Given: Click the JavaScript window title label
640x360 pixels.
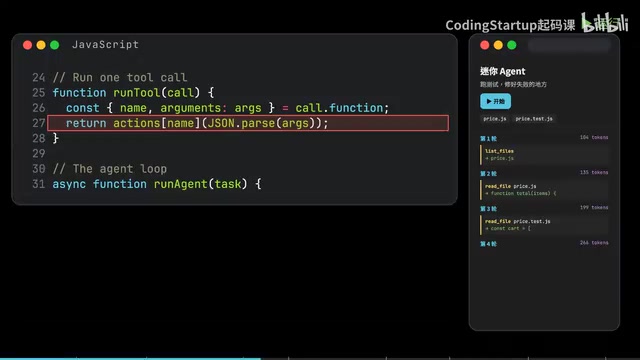Looking at the screenshot, I should pyautogui.click(x=105, y=44).
